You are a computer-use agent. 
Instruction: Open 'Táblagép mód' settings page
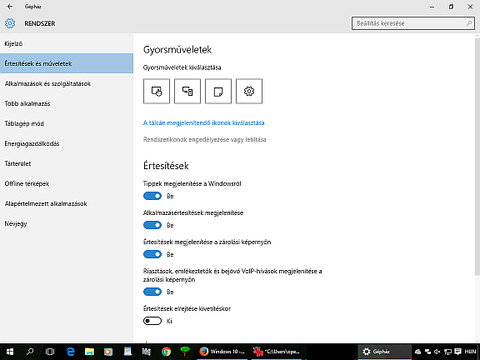[x=67, y=124]
